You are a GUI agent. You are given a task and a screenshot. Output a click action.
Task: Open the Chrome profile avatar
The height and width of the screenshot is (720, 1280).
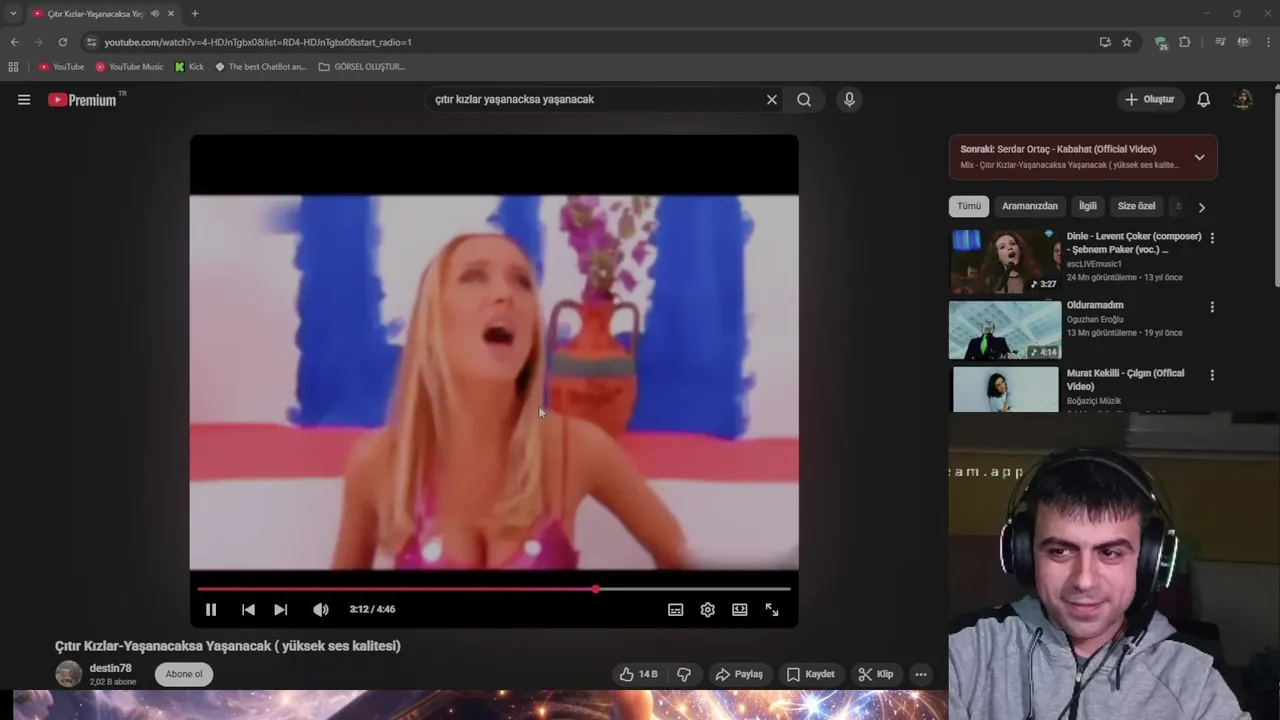coord(1244,42)
